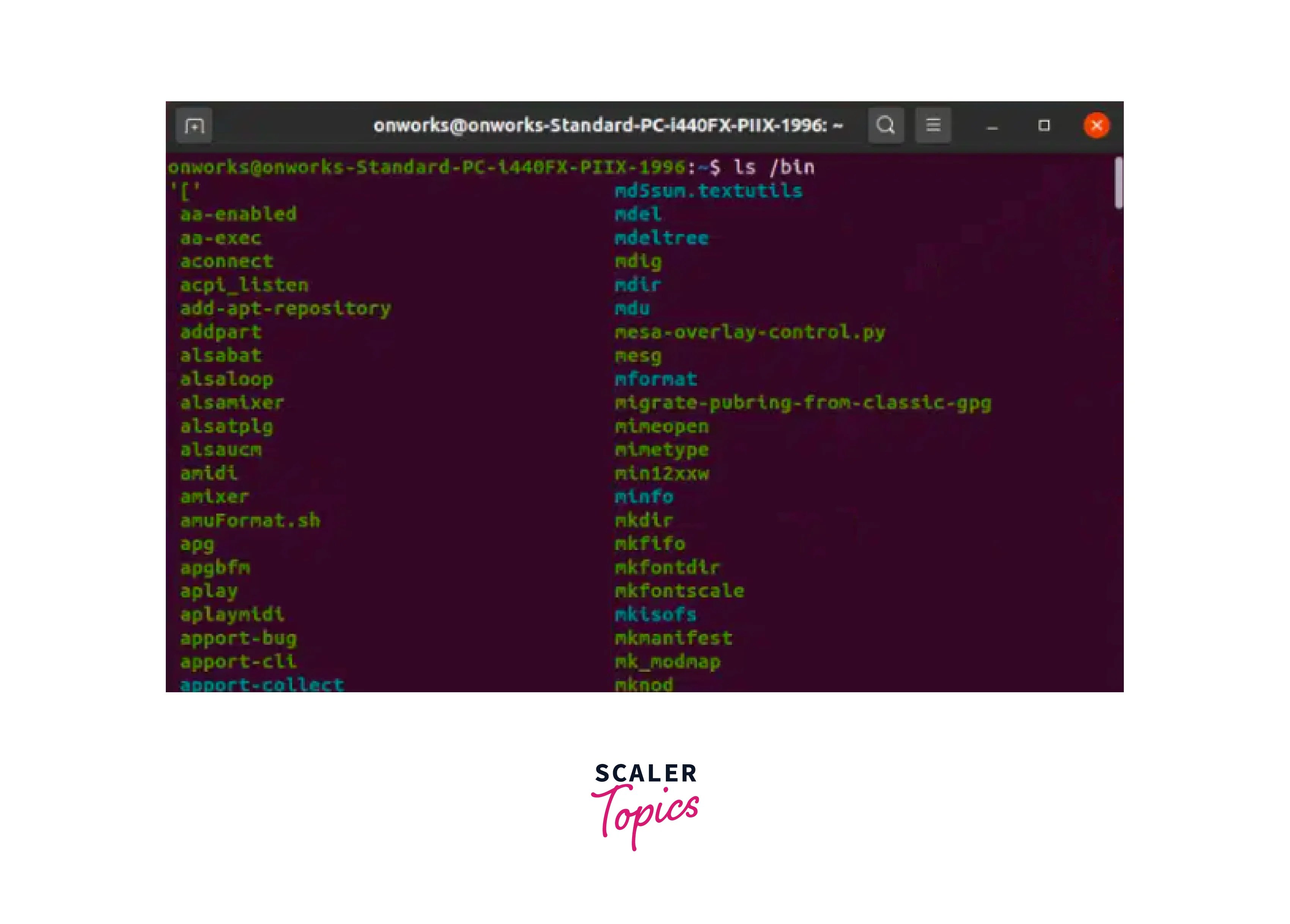Select apport-bug in the output
The height and width of the screenshot is (924, 1290).
(238, 637)
